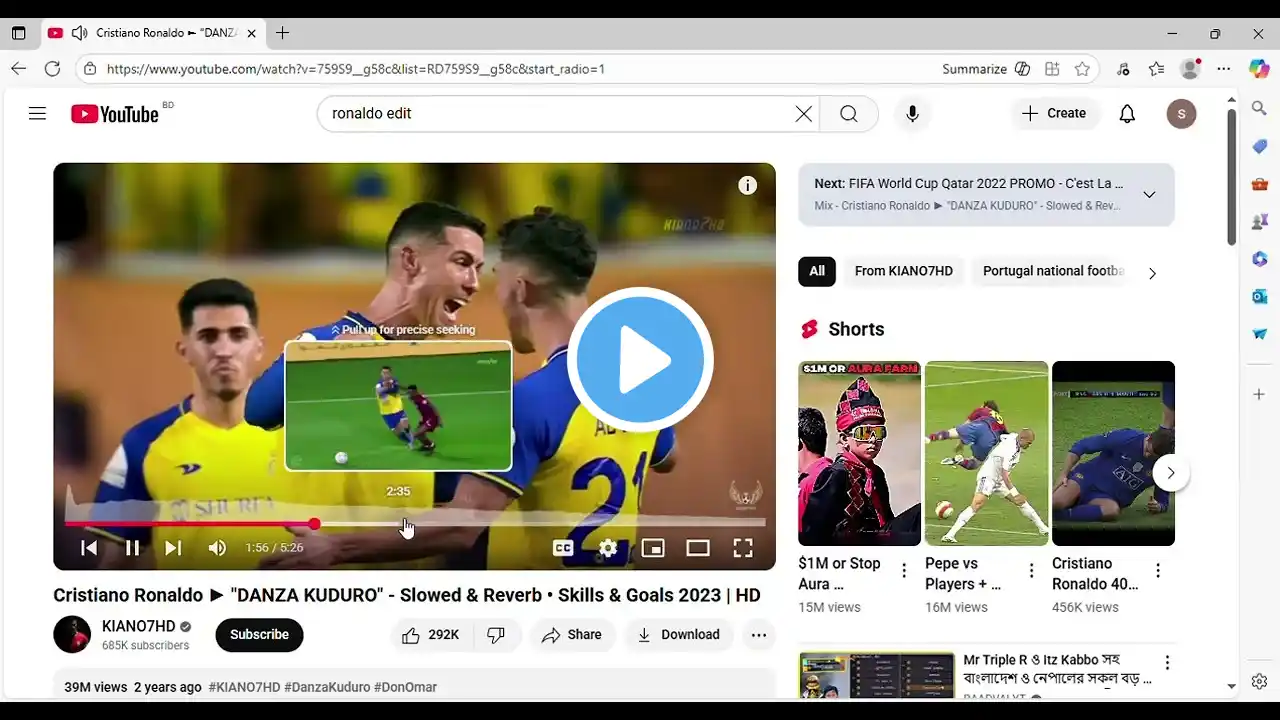Image resolution: width=1280 pixels, height=720 pixels.
Task: Open the account avatar menu
Action: (x=1181, y=114)
